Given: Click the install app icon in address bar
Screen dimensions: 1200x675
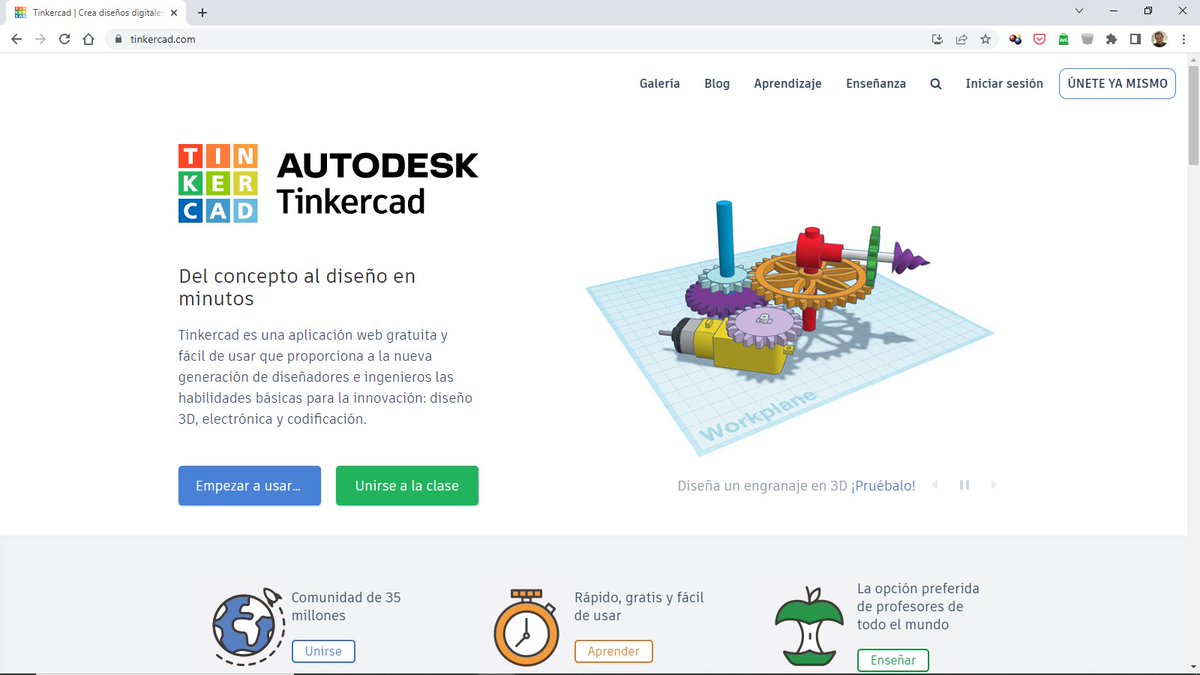Looking at the screenshot, I should tap(937, 39).
